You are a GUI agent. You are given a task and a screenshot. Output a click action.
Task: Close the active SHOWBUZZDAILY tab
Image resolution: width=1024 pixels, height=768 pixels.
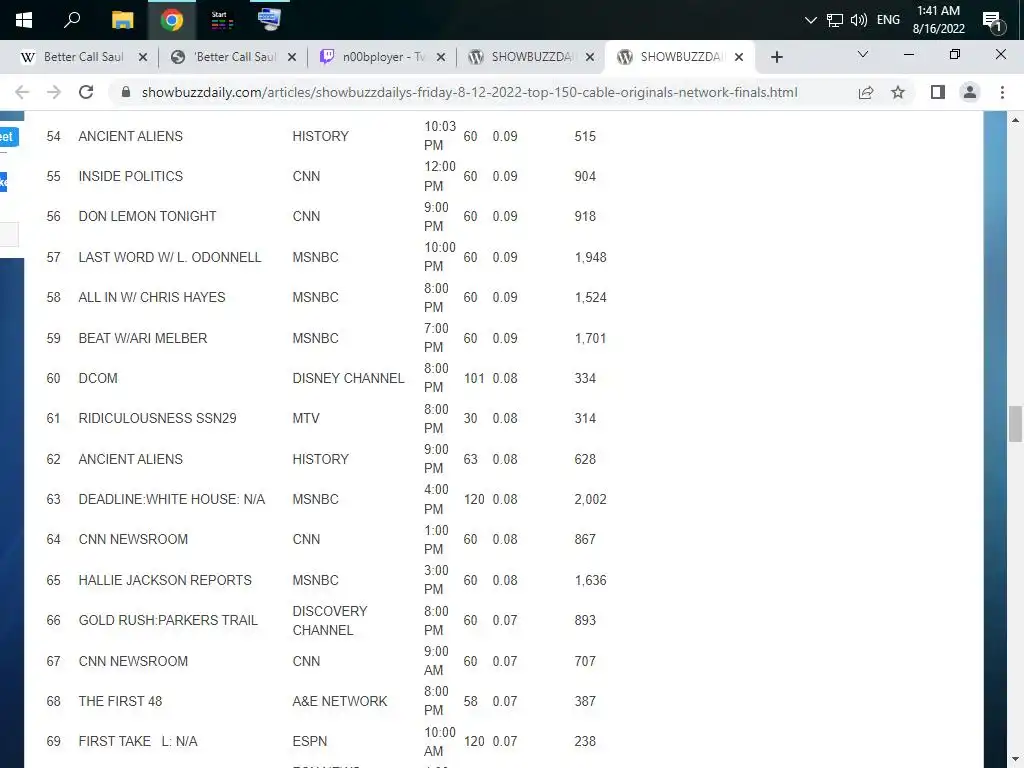[x=739, y=57]
